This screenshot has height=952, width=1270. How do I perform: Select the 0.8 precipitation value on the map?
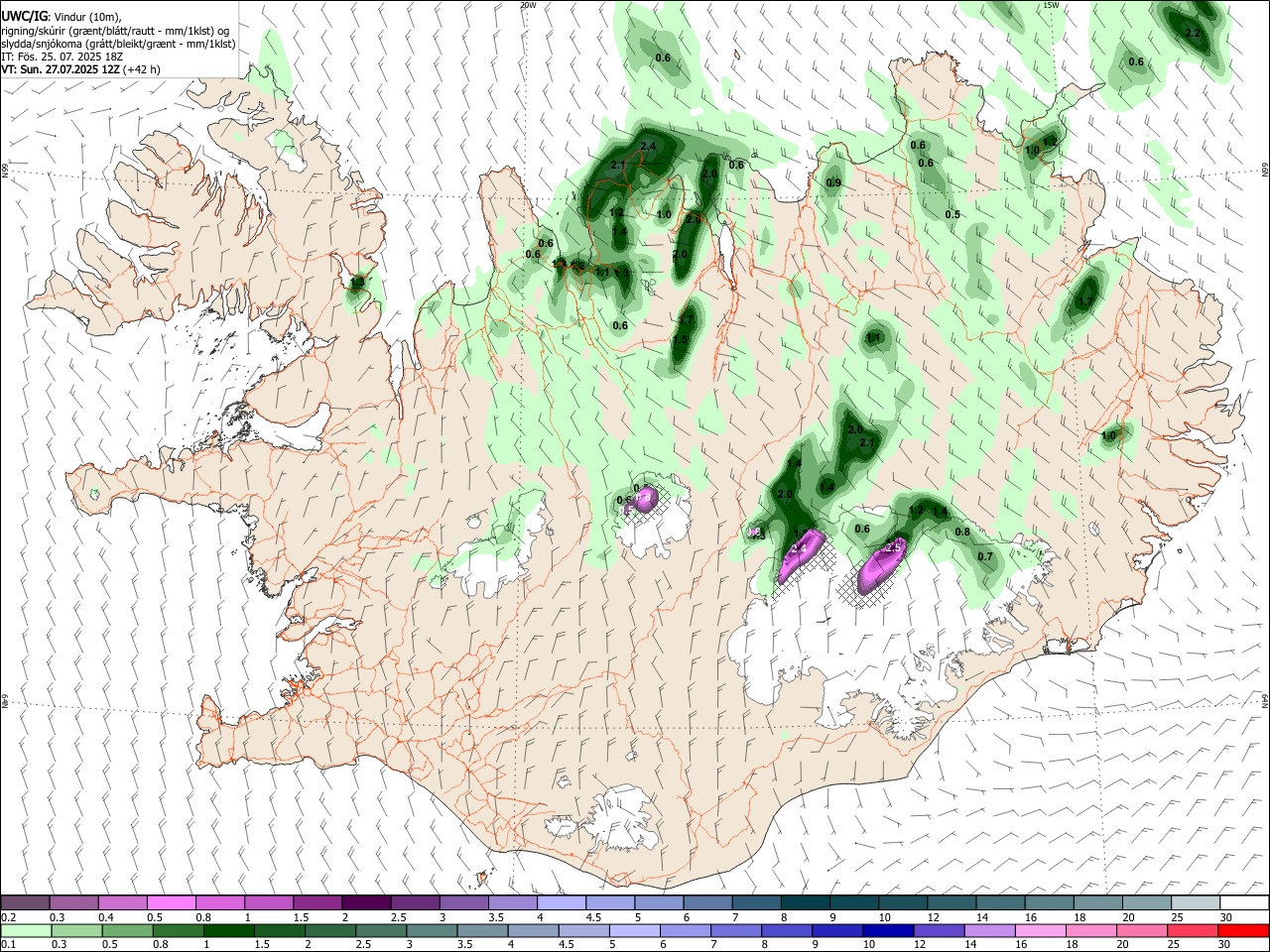click(x=962, y=532)
